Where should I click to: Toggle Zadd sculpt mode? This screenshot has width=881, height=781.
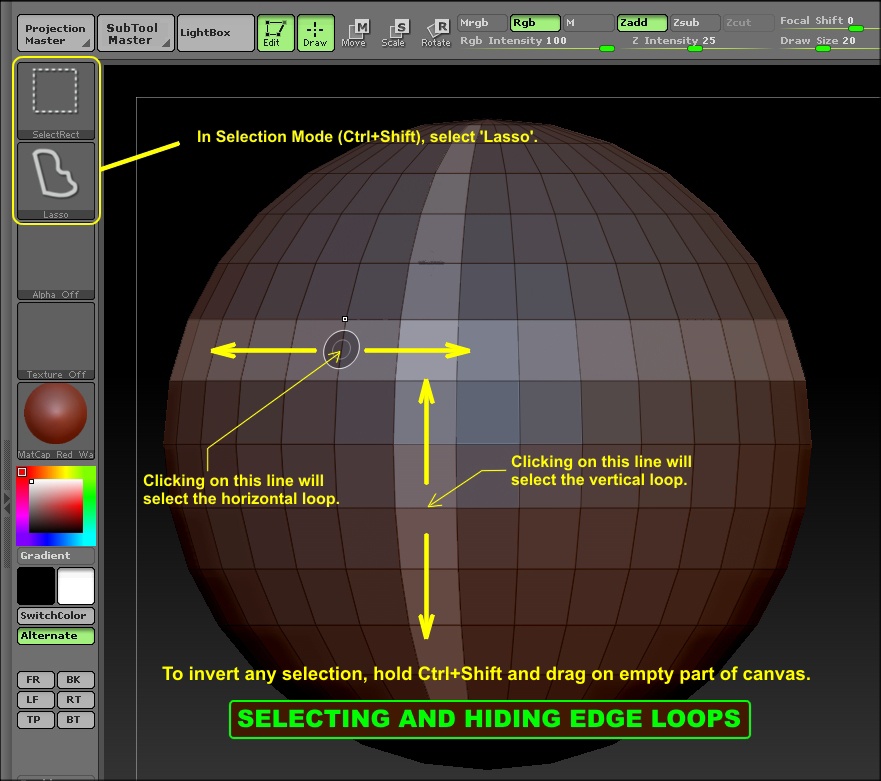pos(642,23)
